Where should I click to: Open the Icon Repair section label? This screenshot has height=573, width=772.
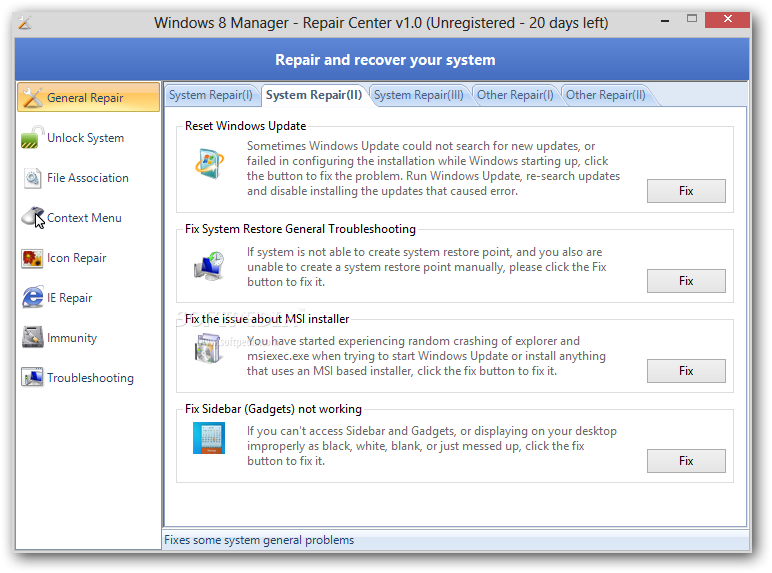pyautogui.click(x=77, y=258)
